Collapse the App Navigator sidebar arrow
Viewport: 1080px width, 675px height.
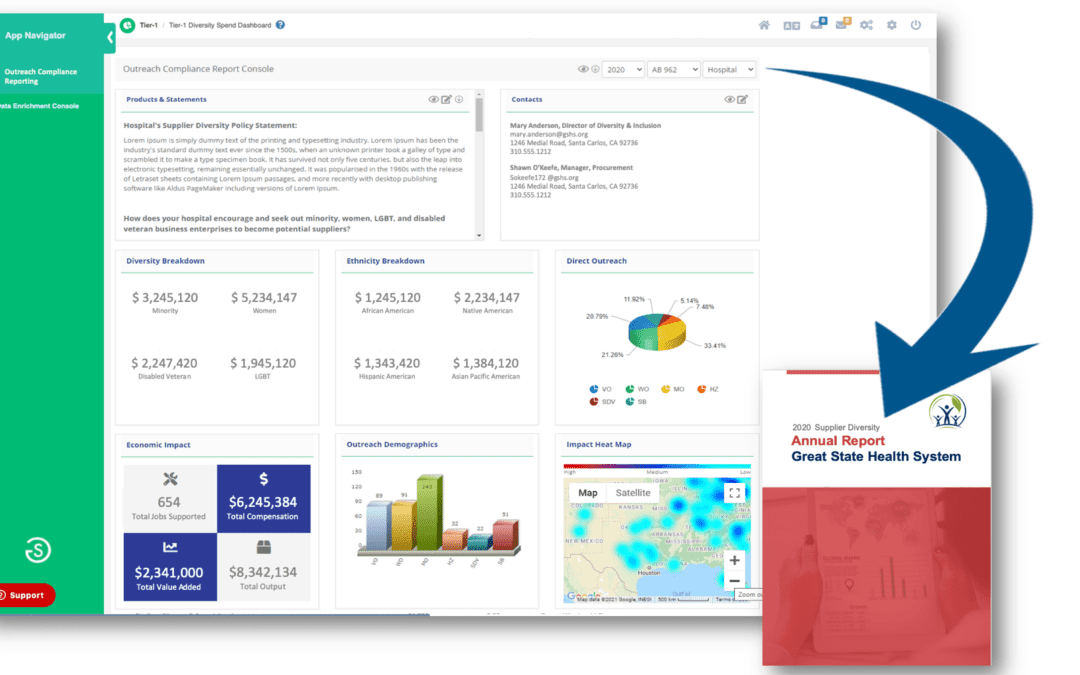click(x=110, y=37)
